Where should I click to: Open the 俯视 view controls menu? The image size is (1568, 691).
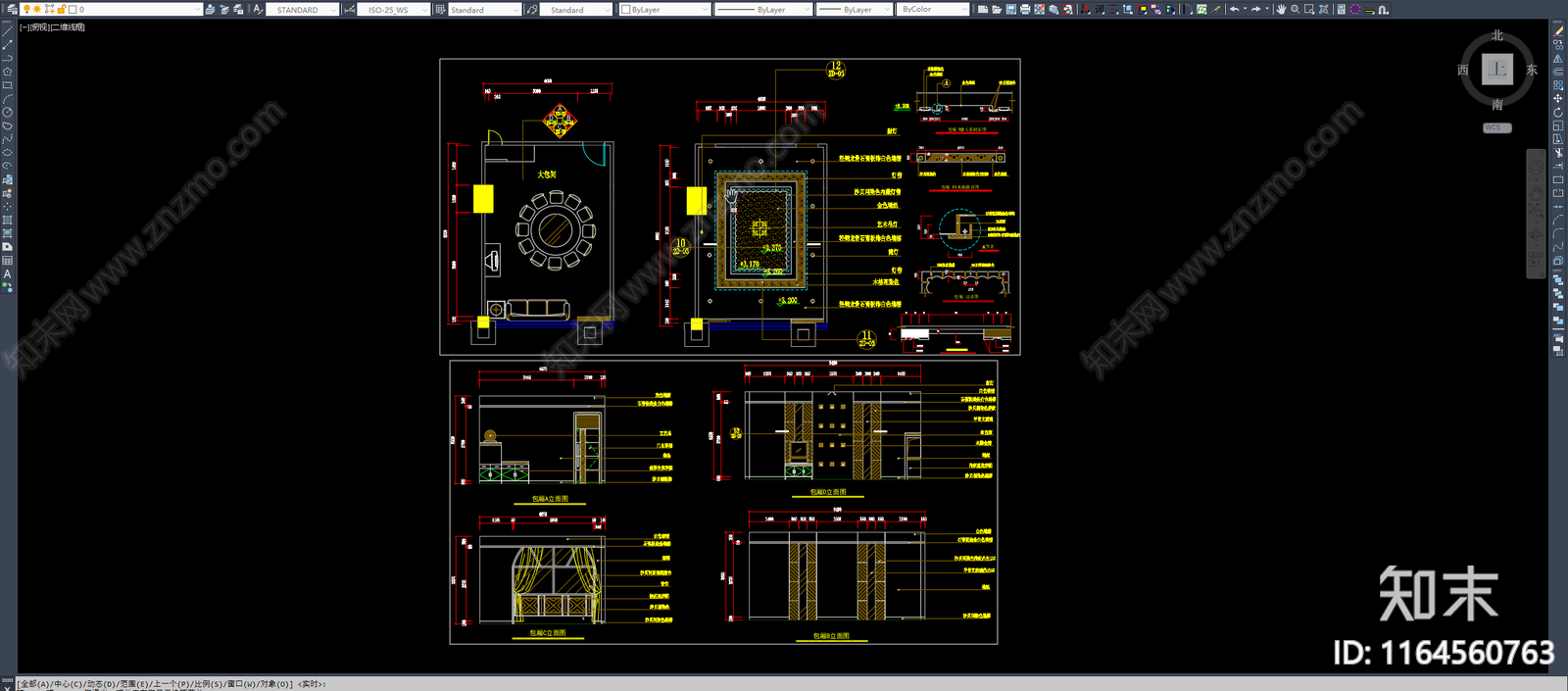(40, 27)
